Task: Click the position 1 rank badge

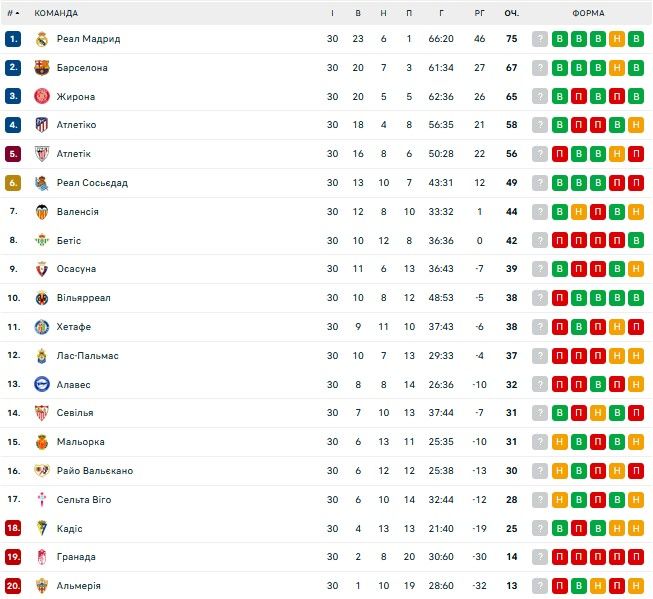Action: (x=13, y=39)
